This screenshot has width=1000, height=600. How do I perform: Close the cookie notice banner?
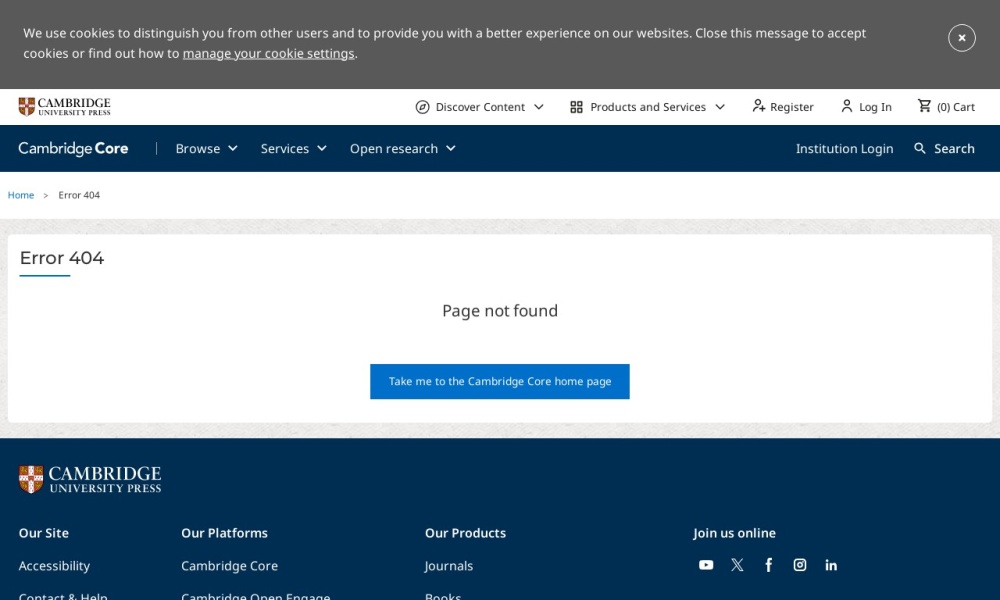coord(961,38)
